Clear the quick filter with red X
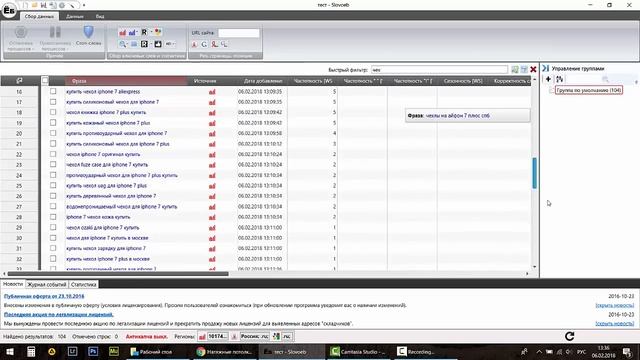Image resolution: width=640 pixels, height=360 pixels. 533,70
